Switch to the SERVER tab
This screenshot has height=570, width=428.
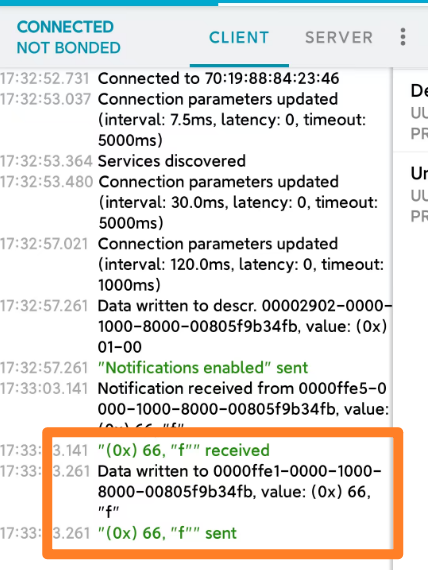pos(339,37)
